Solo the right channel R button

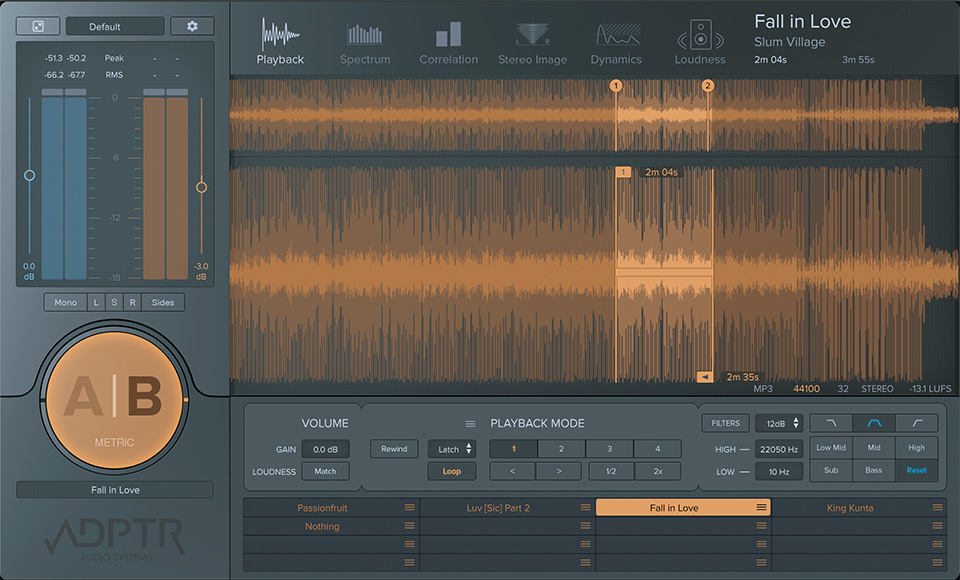click(x=132, y=303)
